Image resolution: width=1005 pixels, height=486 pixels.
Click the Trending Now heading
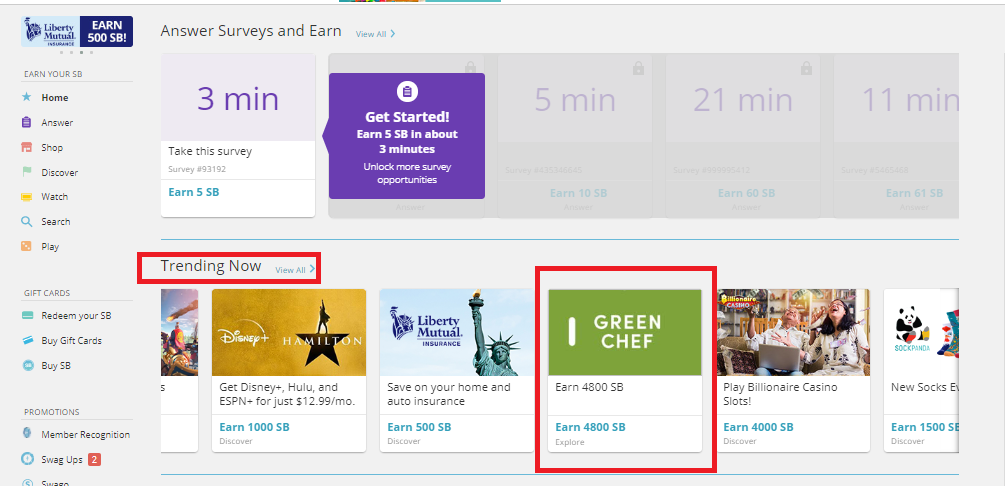click(211, 266)
